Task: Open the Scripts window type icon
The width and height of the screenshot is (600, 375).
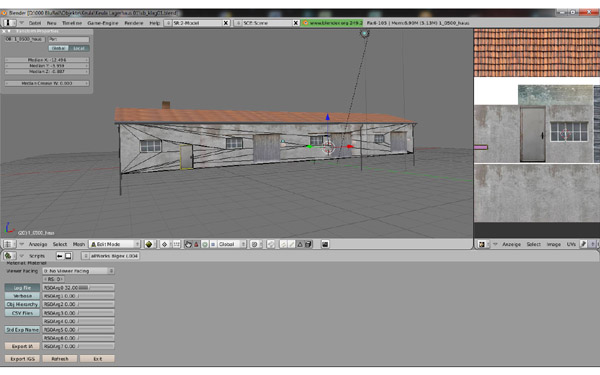Action: pos(9,256)
